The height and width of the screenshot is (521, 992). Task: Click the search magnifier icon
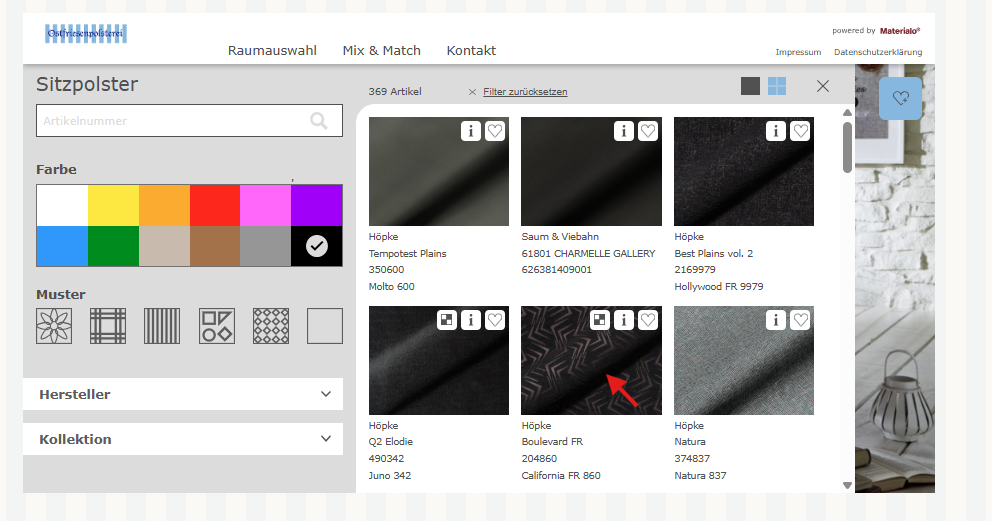319,121
